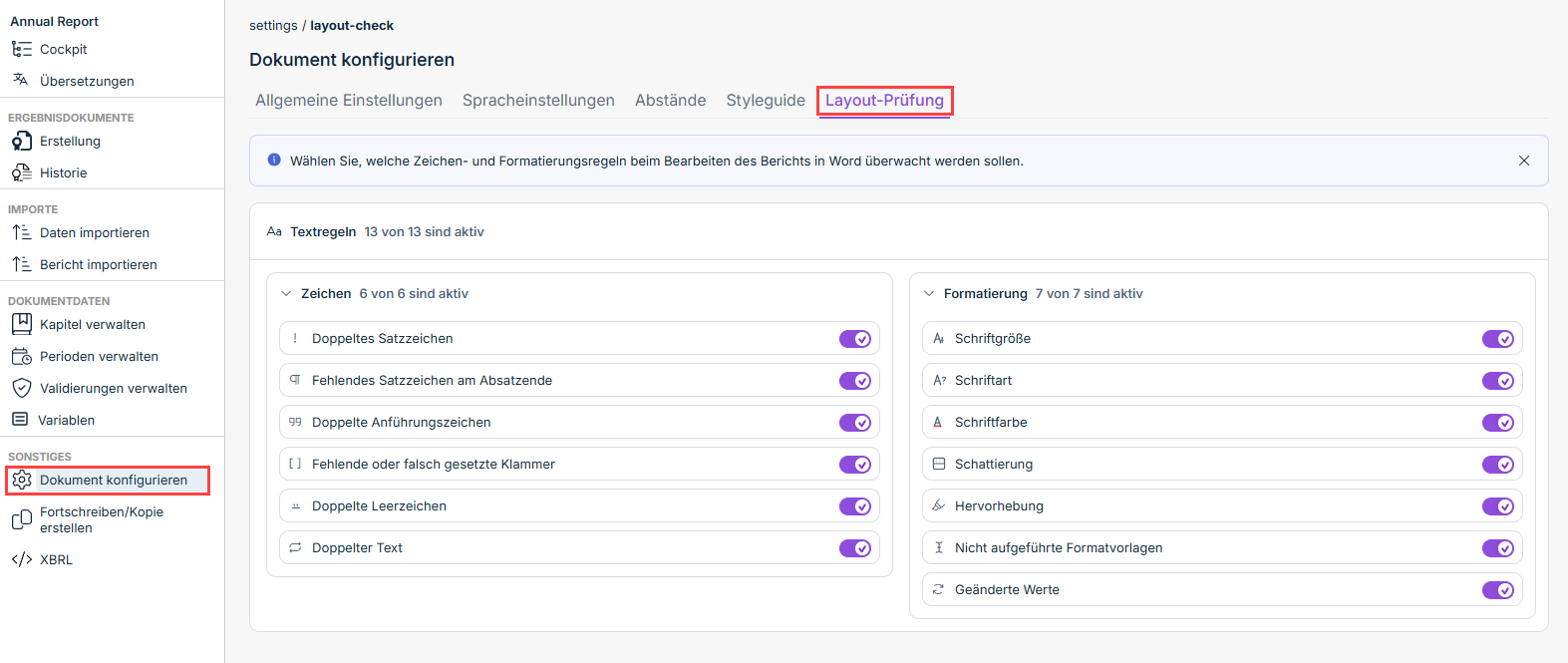Click the Perioden verwalten calendar icon

(x=22, y=356)
